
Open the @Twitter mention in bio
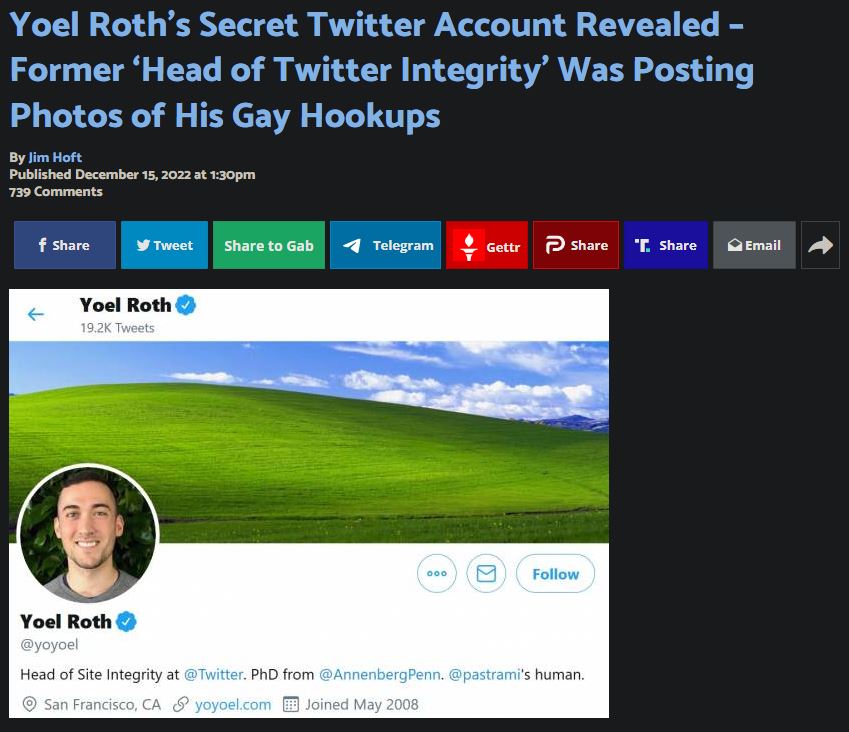[213, 675]
